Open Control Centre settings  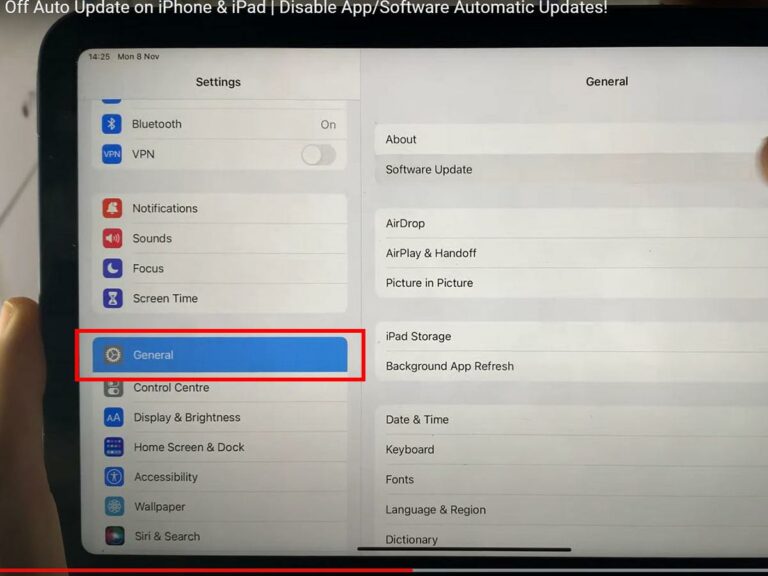click(220, 387)
